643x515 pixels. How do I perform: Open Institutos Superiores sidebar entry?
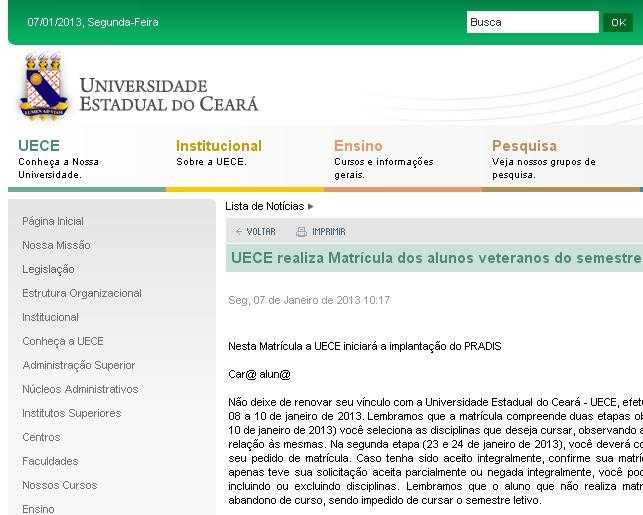point(72,413)
